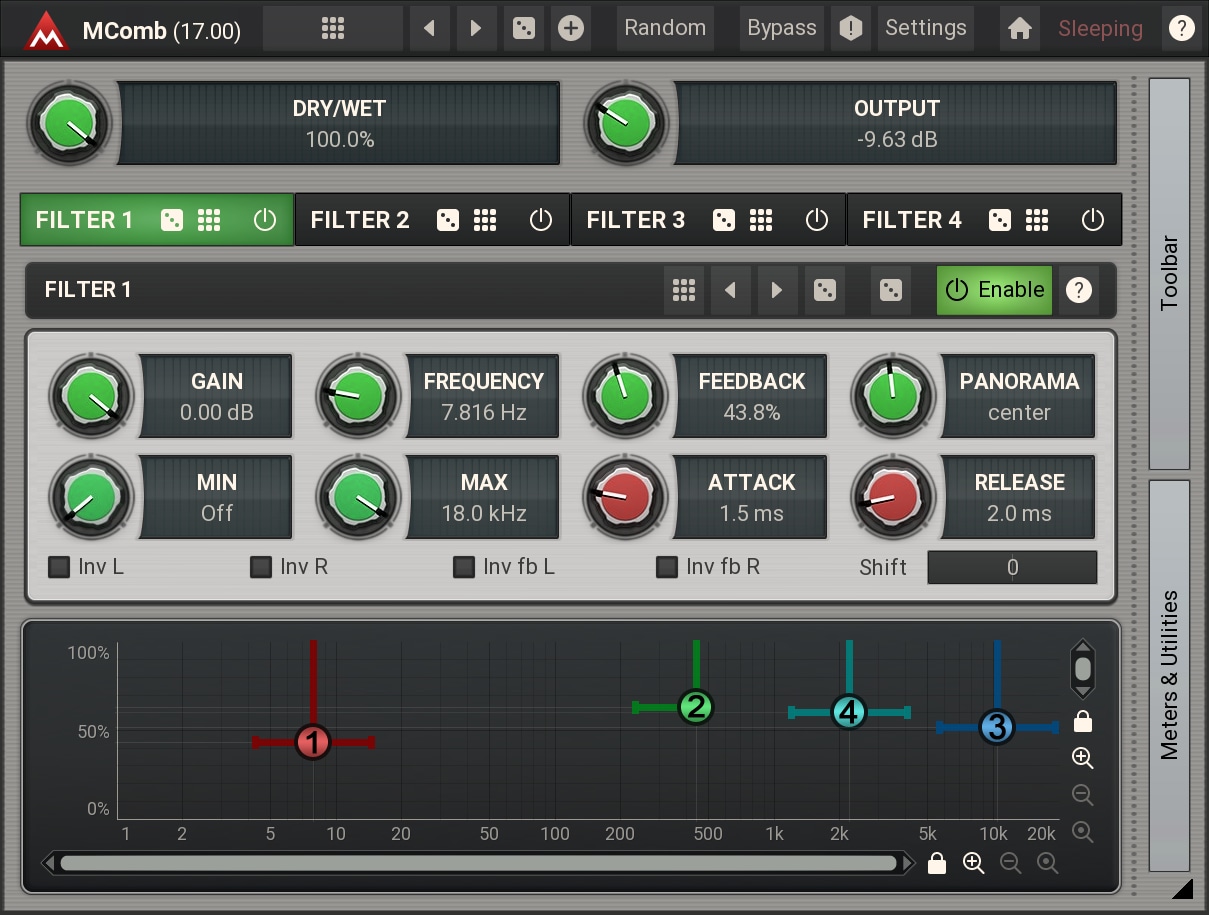The height and width of the screenshot is (915, 1209).
Task: Open Filter 1 tab presets grid icon
Action: [209, 220]
